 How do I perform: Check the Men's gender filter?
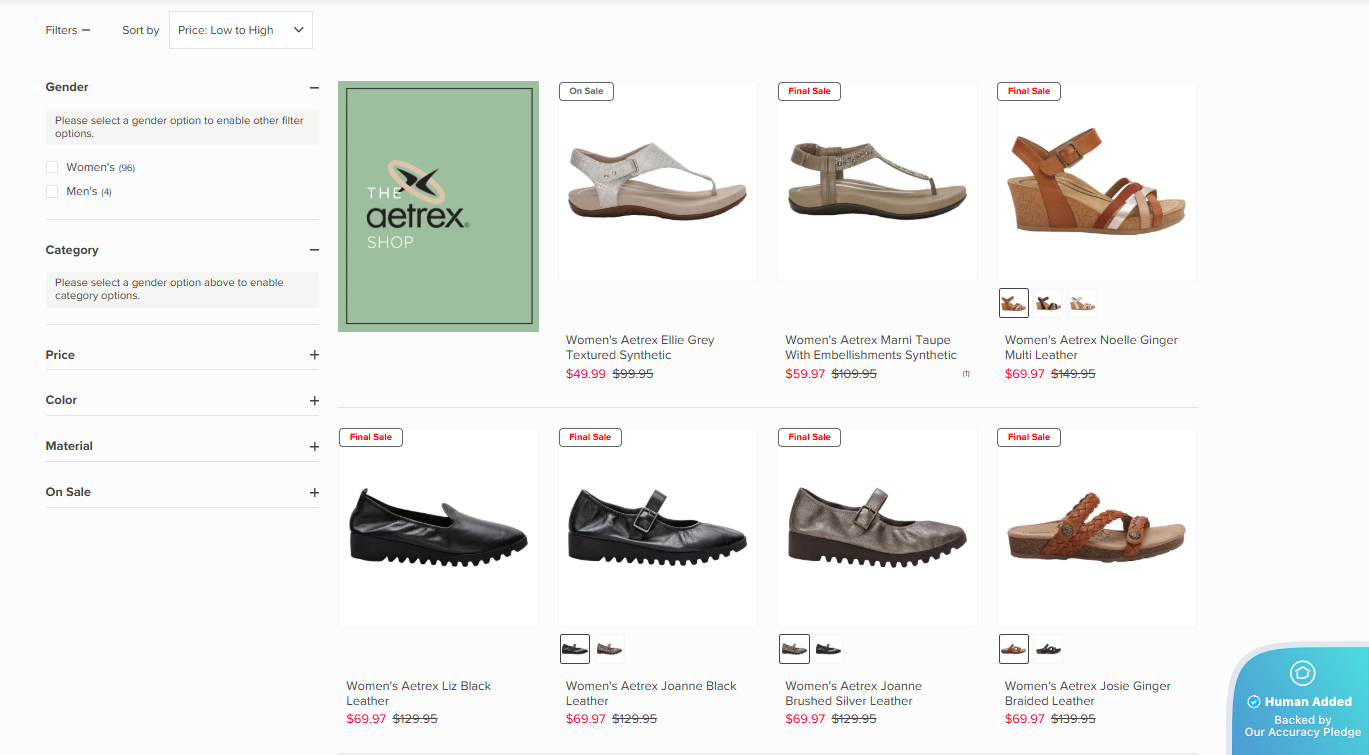point(52,191)
